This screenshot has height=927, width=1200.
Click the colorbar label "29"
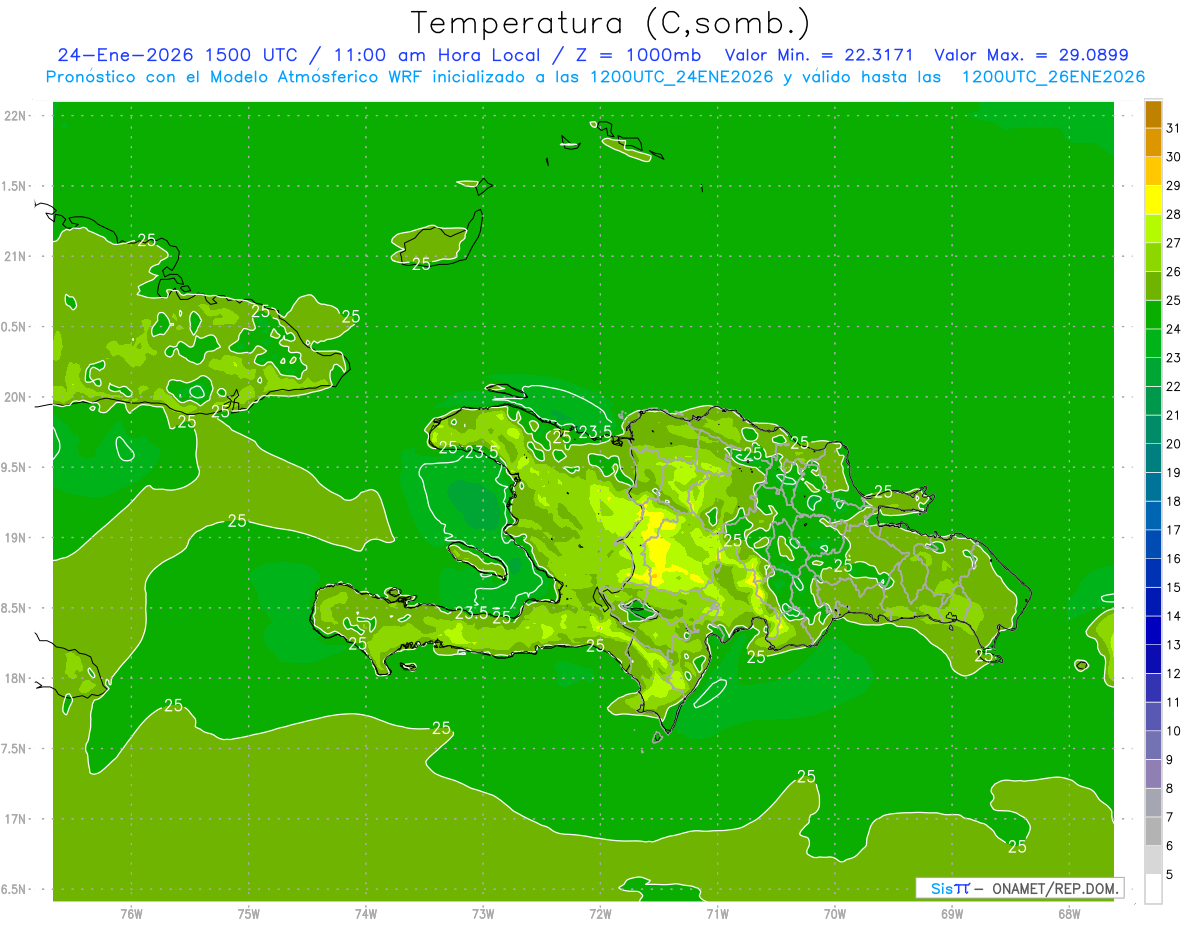pyautogui.click(x=1174, y=186)
